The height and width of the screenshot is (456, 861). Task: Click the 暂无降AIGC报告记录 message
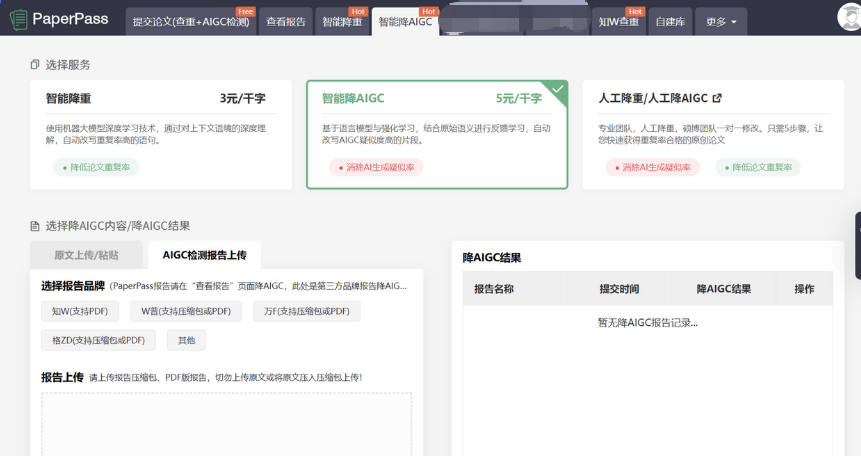[647, 322]
